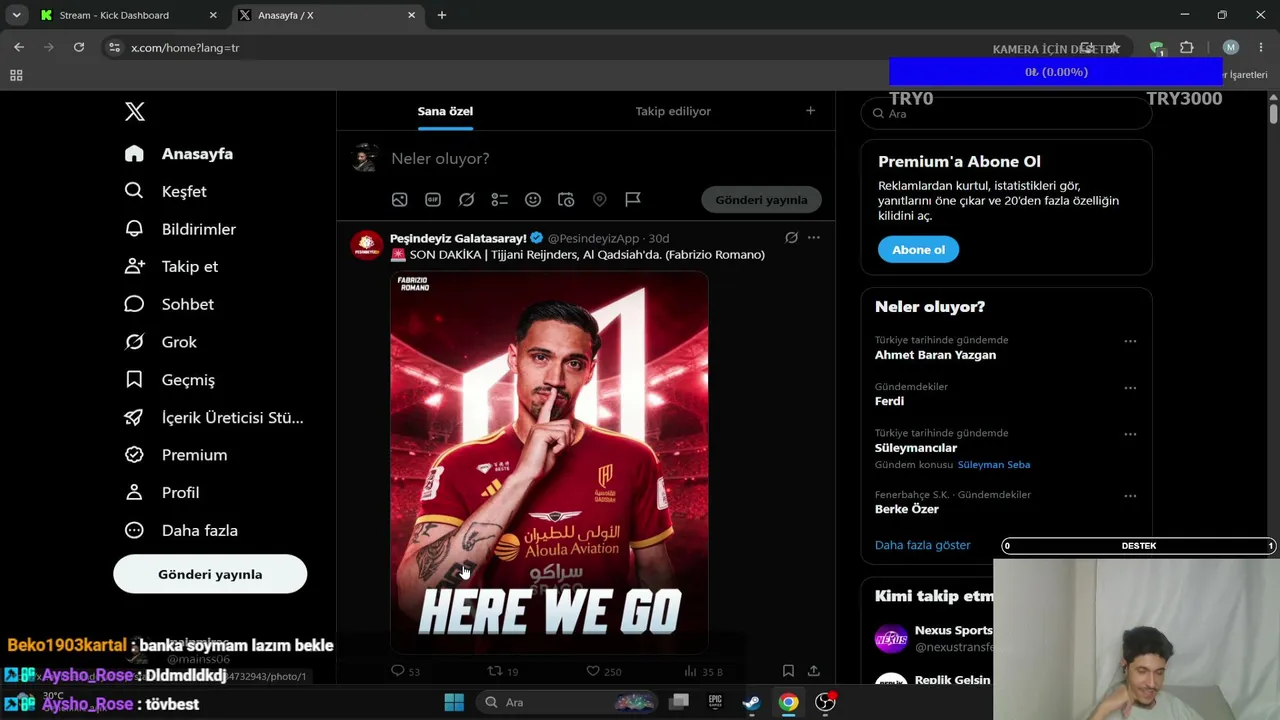Open the Süleyman Seba topic link
Image resolution: width=1280 pixels, height=720 pixels.
994,464
